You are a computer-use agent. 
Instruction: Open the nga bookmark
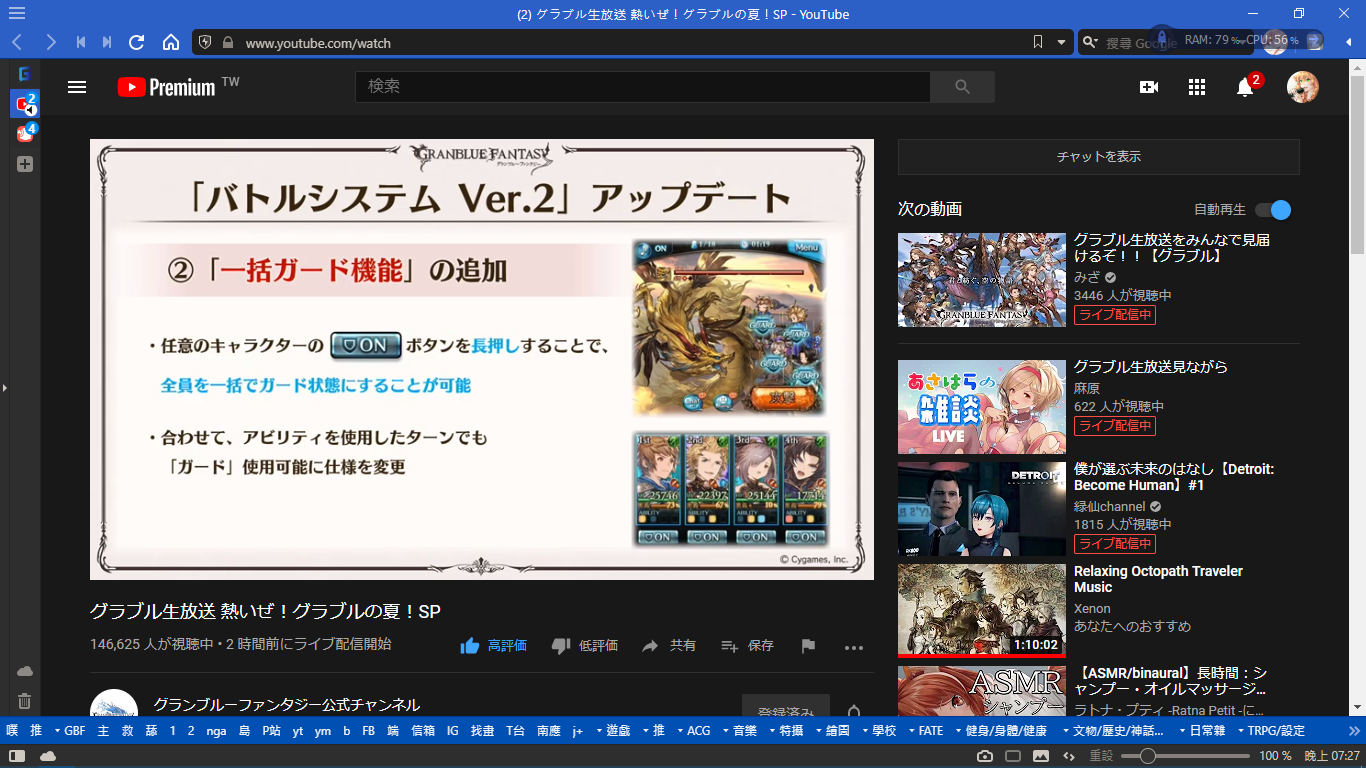pyautogui.click(x=216, y=731)
